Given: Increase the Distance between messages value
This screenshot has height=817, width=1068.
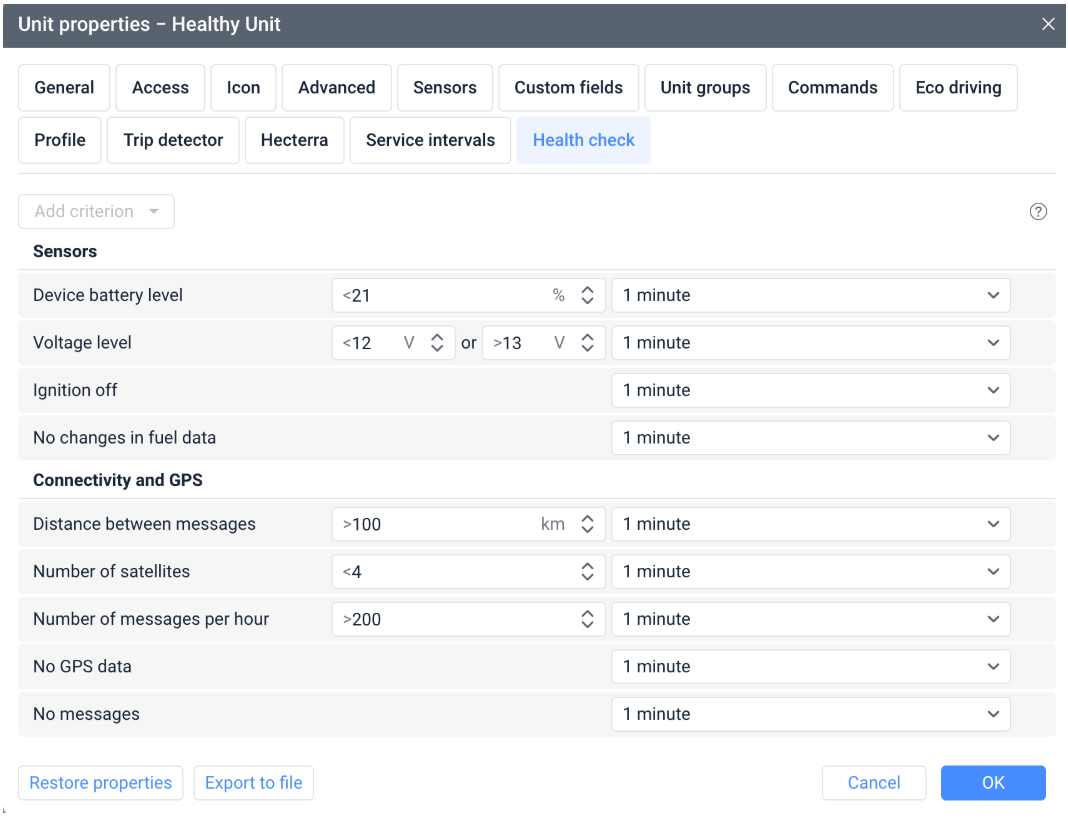Looking at the screenshot, I should point(588,518).
